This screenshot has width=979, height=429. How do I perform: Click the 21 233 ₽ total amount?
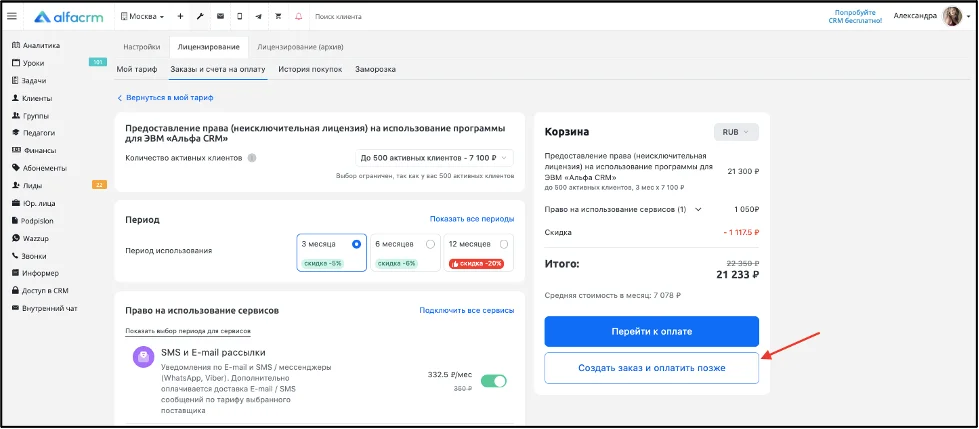coord(738,275)
